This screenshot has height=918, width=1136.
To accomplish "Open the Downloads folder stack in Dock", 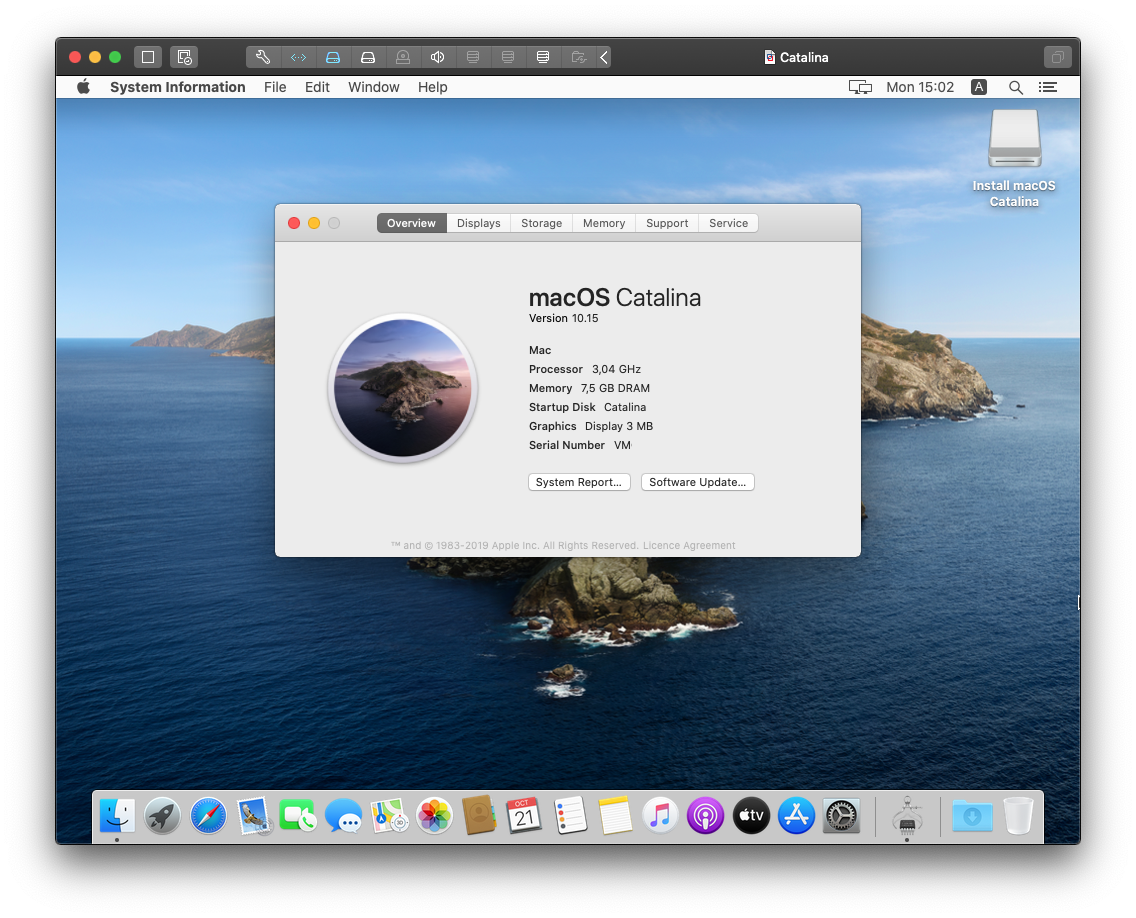I will tap(972, 816).
